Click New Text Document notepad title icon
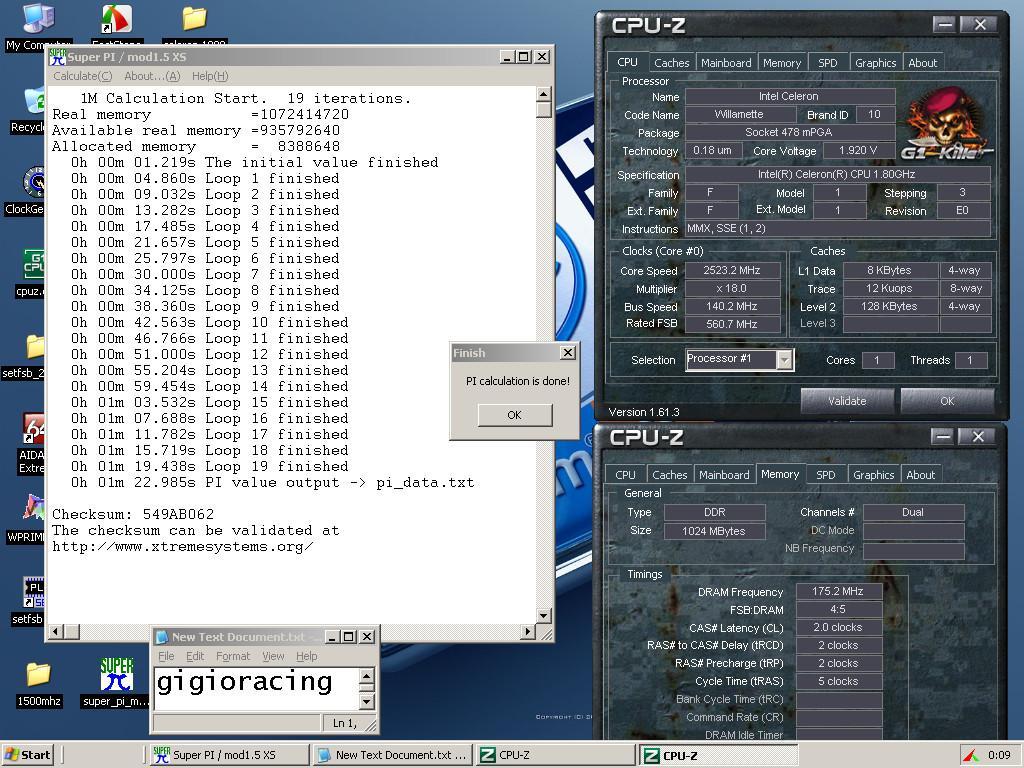The image size is (1024, 768). click(x=162, y=637)
